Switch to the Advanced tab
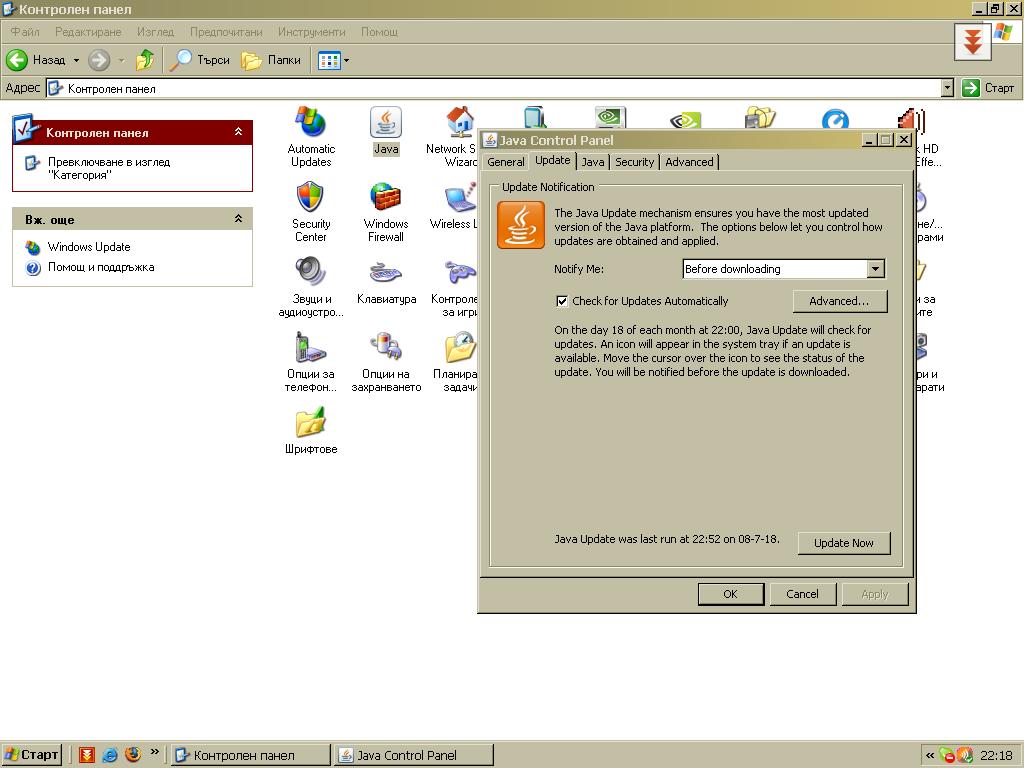Screen dimensions: 1024x768 click(x=689, y=162)
